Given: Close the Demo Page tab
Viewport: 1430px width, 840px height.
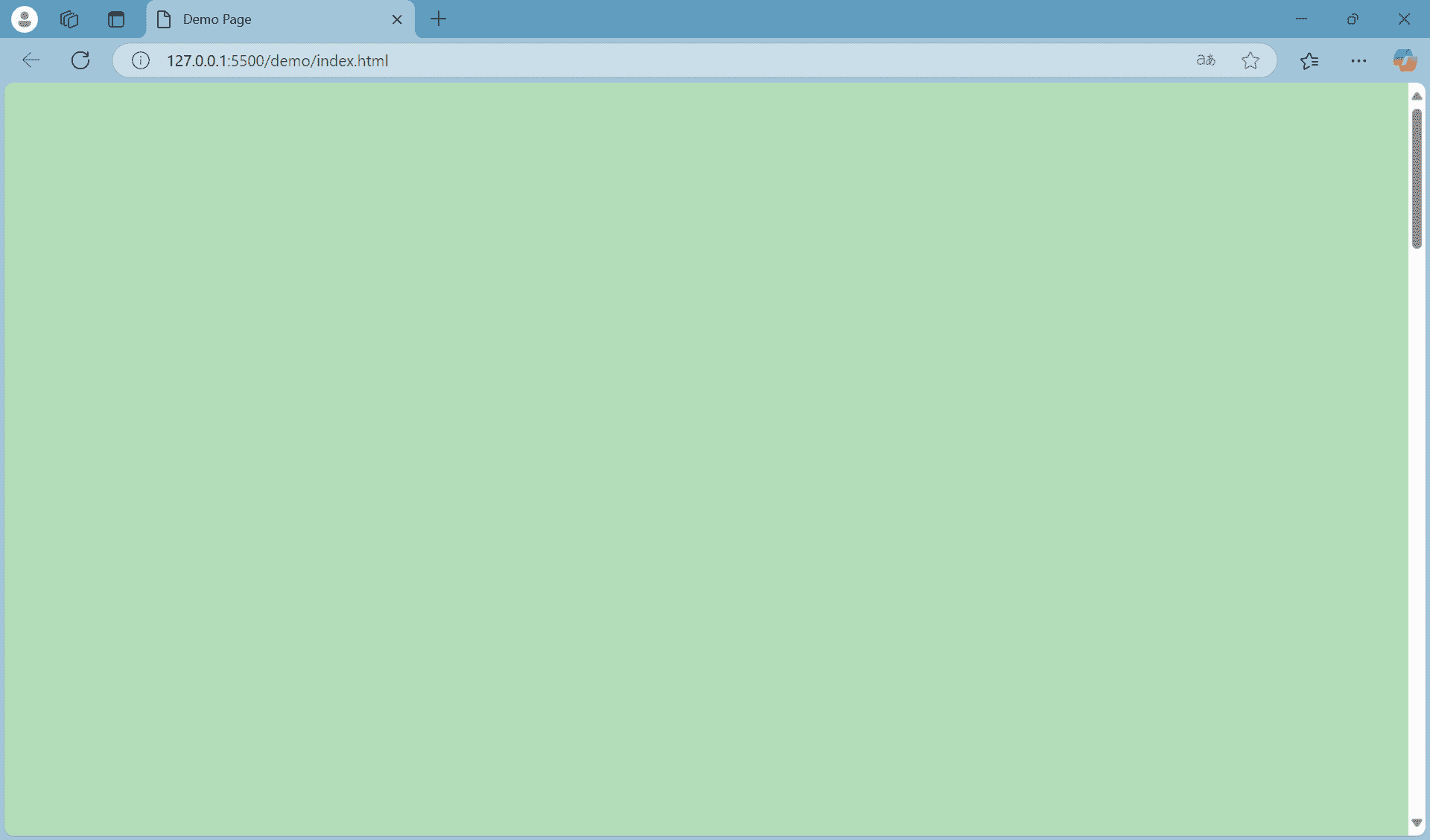Looking at the screenshot, I should coord(397,19).
